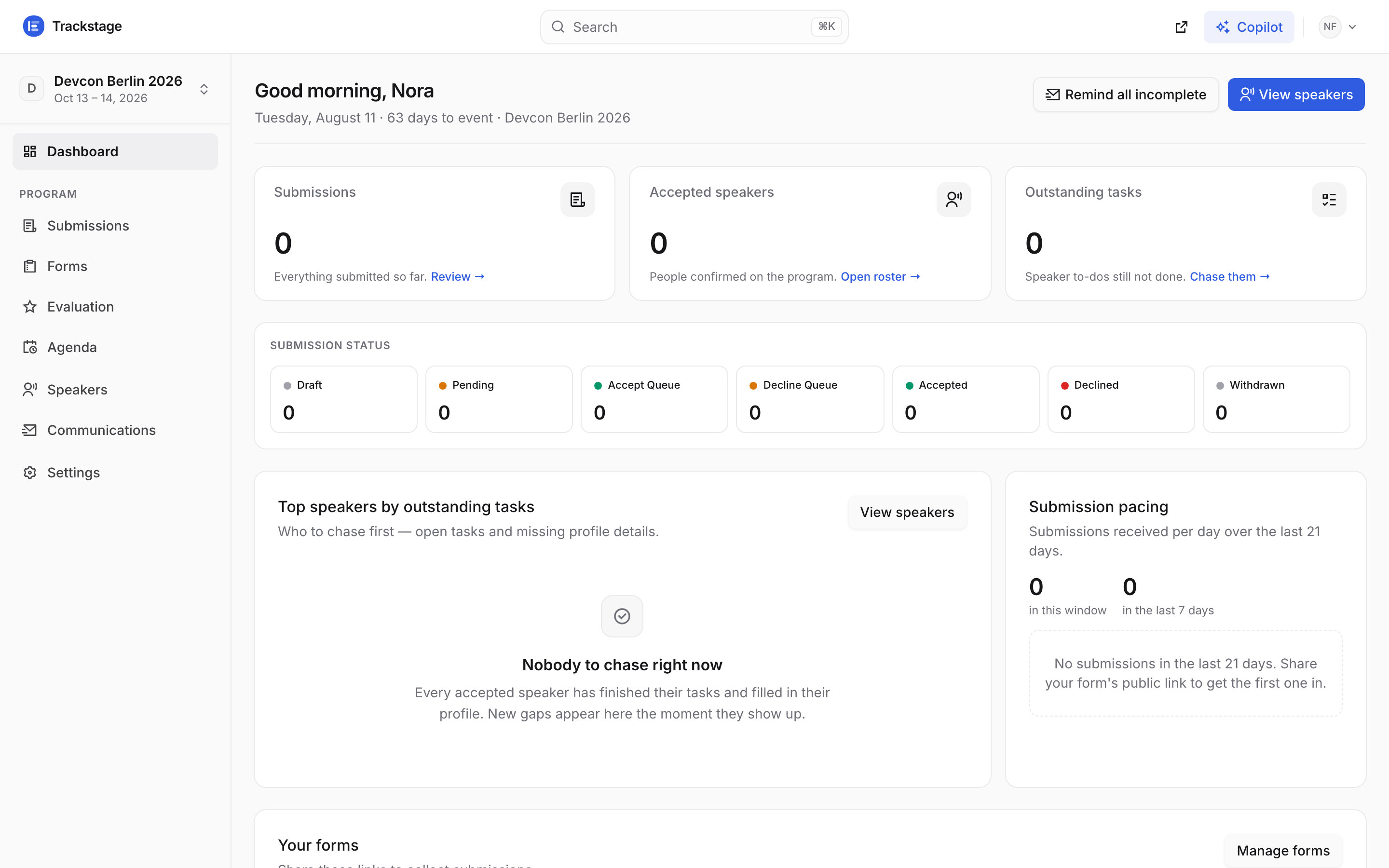1389x868 pixels.
Task: Click the 'Your forms' heading
Action: point(318,845)
